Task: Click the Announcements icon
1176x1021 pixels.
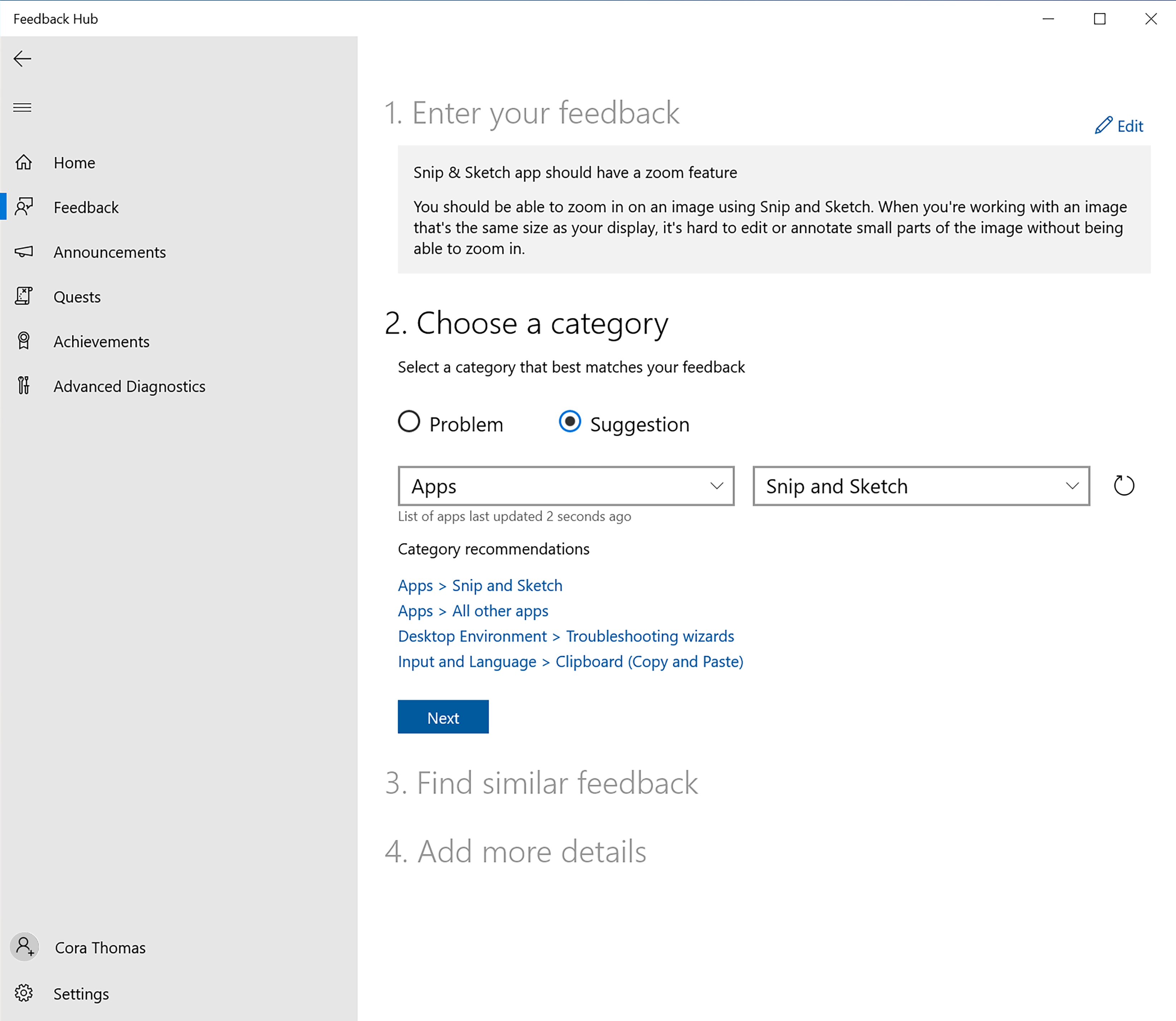Action: pos(25,252)
